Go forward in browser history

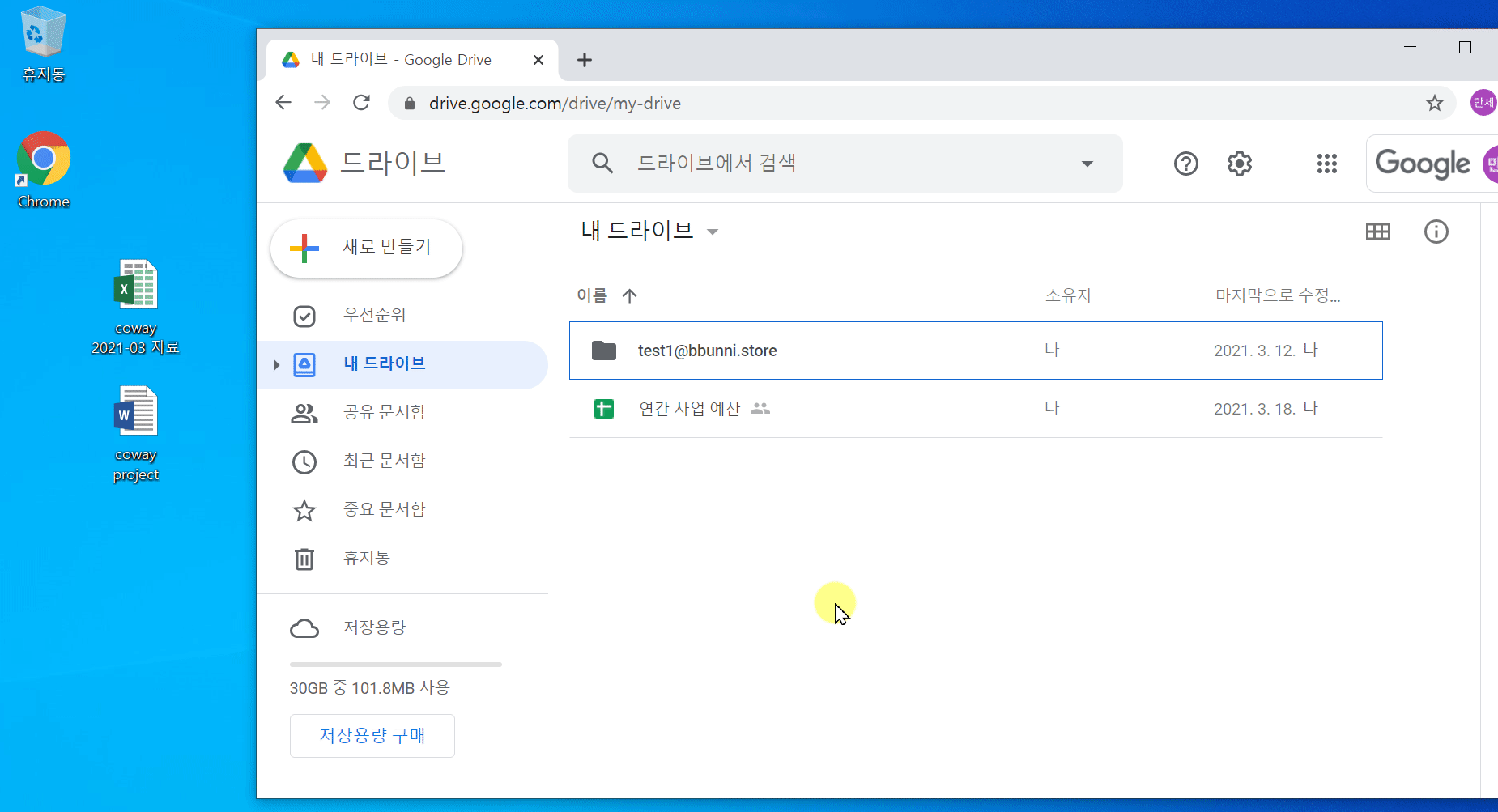pyautogui.click(x=322, y=103)
